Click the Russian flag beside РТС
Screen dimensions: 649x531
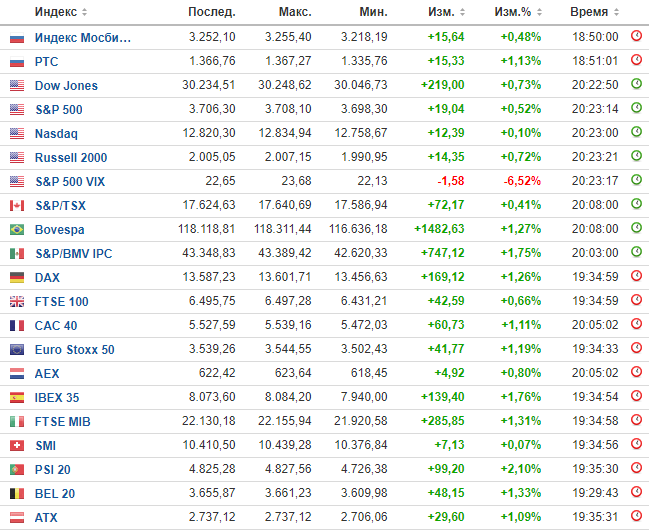(17, 62)
